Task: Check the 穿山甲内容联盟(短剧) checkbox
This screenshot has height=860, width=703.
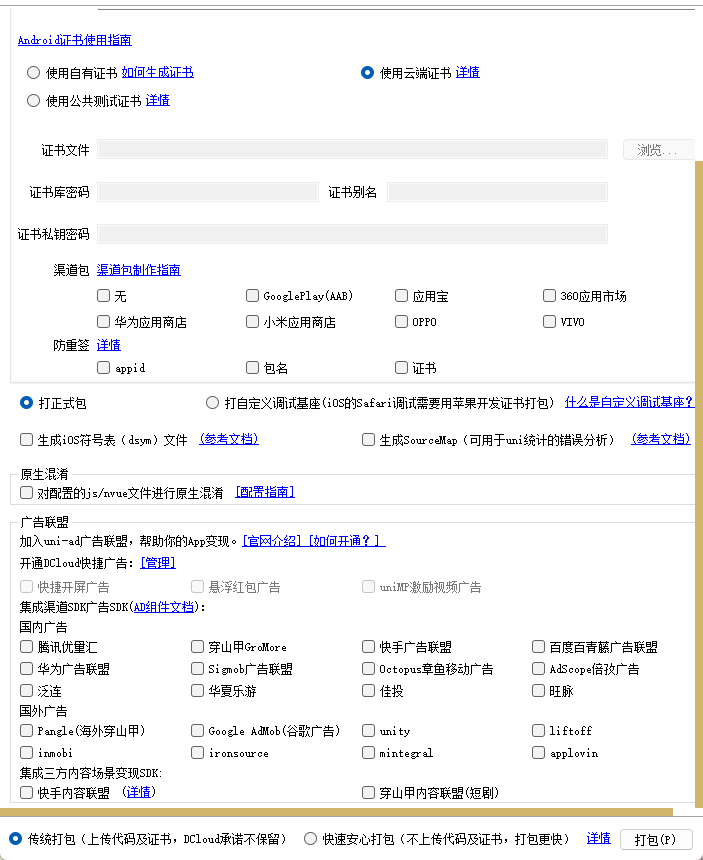Action: tap(368, 792)
